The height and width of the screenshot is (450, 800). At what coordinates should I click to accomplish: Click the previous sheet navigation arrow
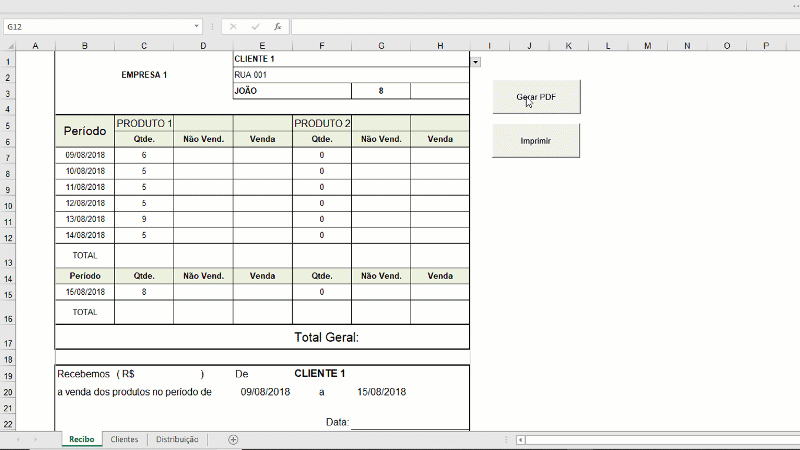18,439
